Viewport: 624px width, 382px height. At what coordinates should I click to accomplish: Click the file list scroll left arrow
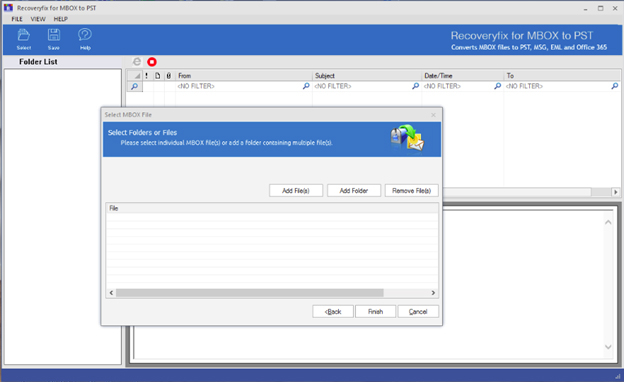coord(111,293)
